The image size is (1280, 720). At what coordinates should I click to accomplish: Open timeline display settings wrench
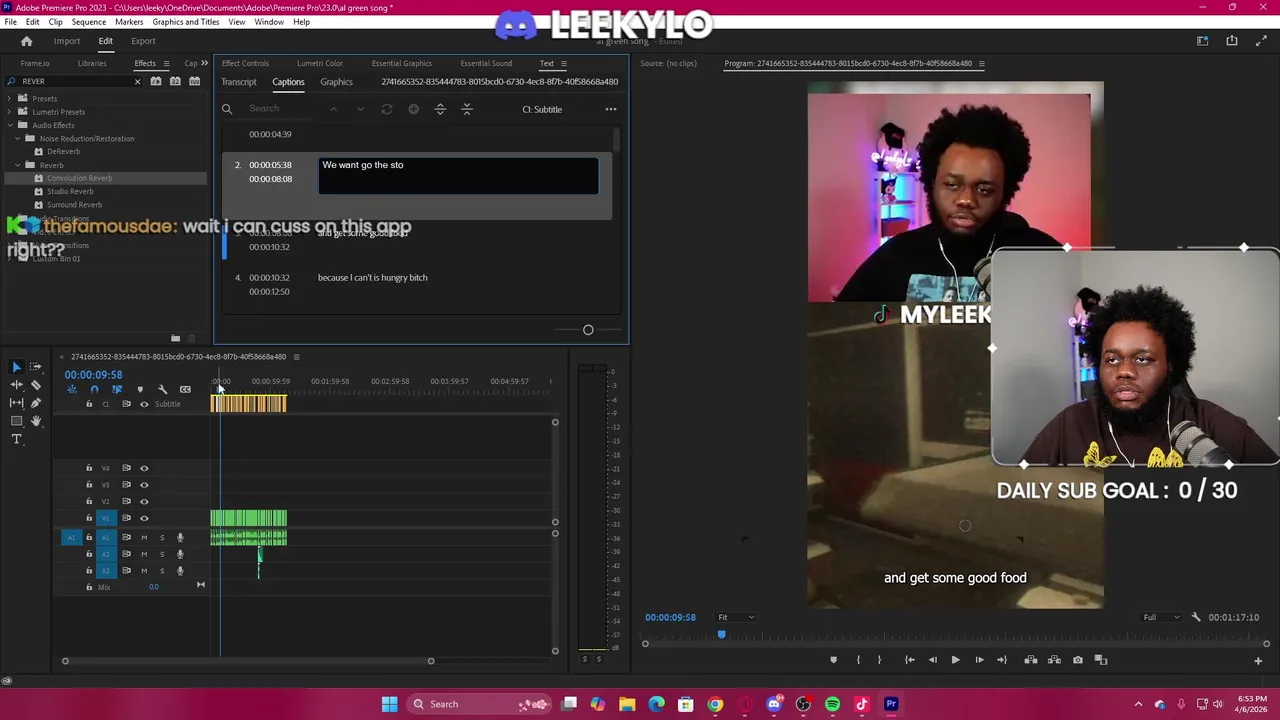162,390
